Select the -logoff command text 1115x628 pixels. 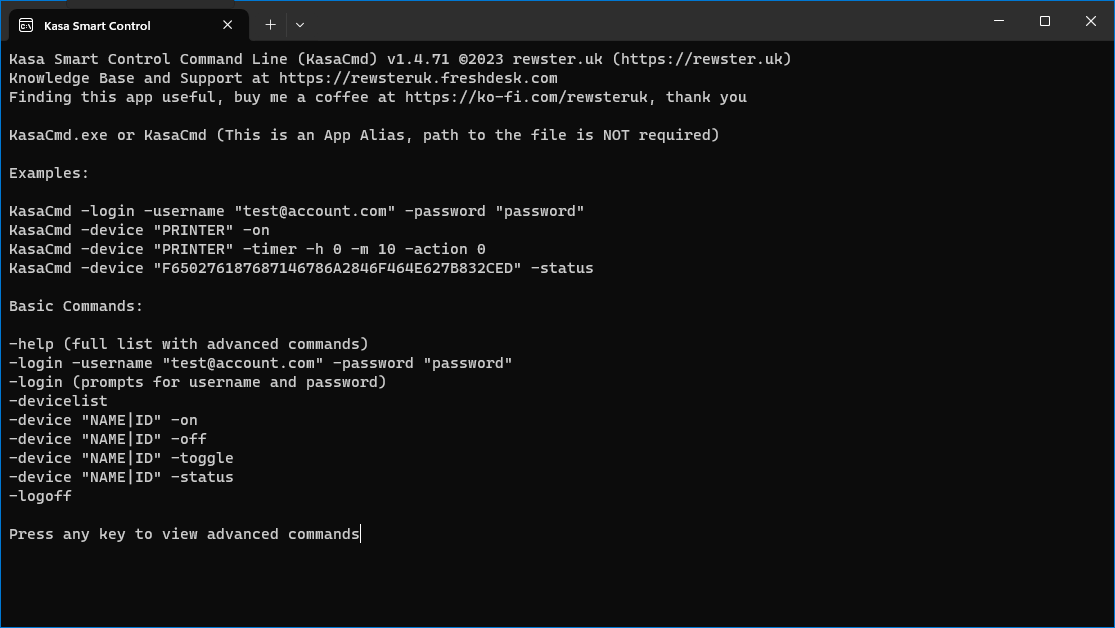click(40, 495)
